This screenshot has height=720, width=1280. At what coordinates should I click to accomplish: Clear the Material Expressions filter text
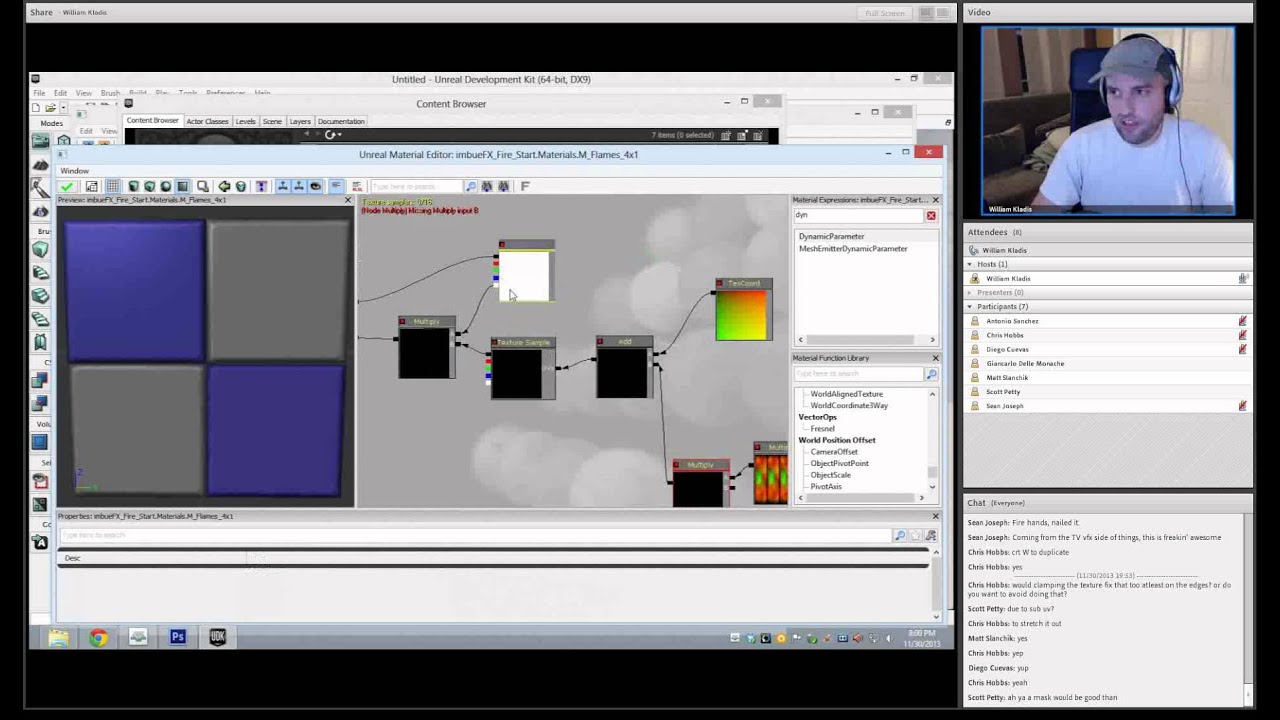931,216
